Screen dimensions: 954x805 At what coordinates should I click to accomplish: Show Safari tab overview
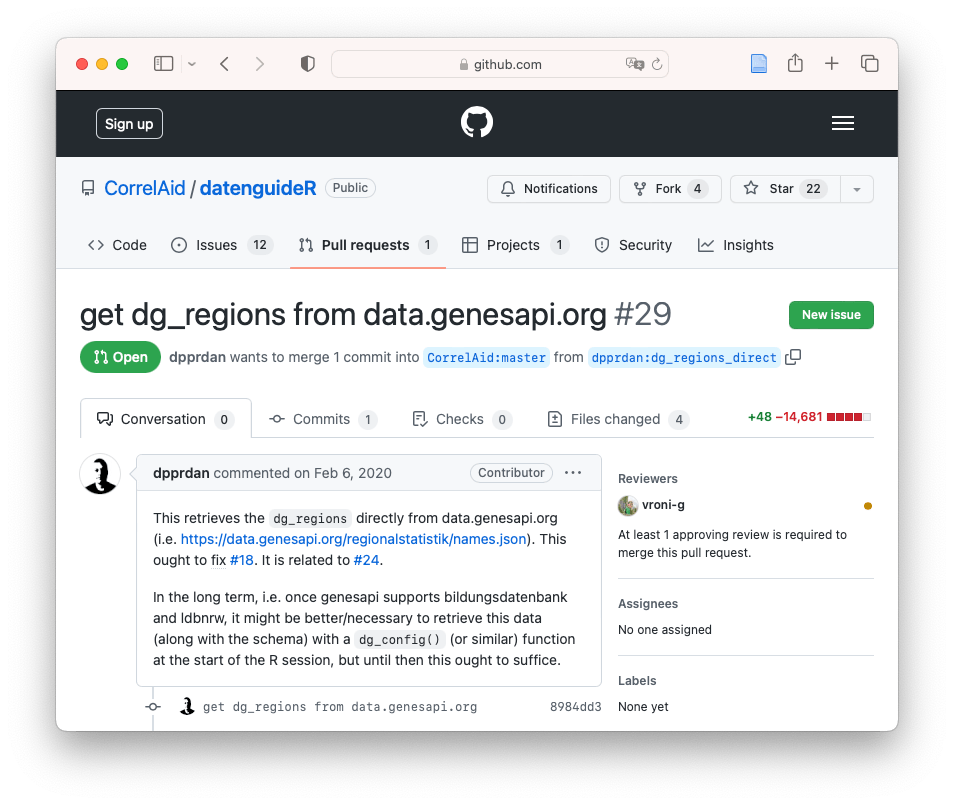(869, 64)
